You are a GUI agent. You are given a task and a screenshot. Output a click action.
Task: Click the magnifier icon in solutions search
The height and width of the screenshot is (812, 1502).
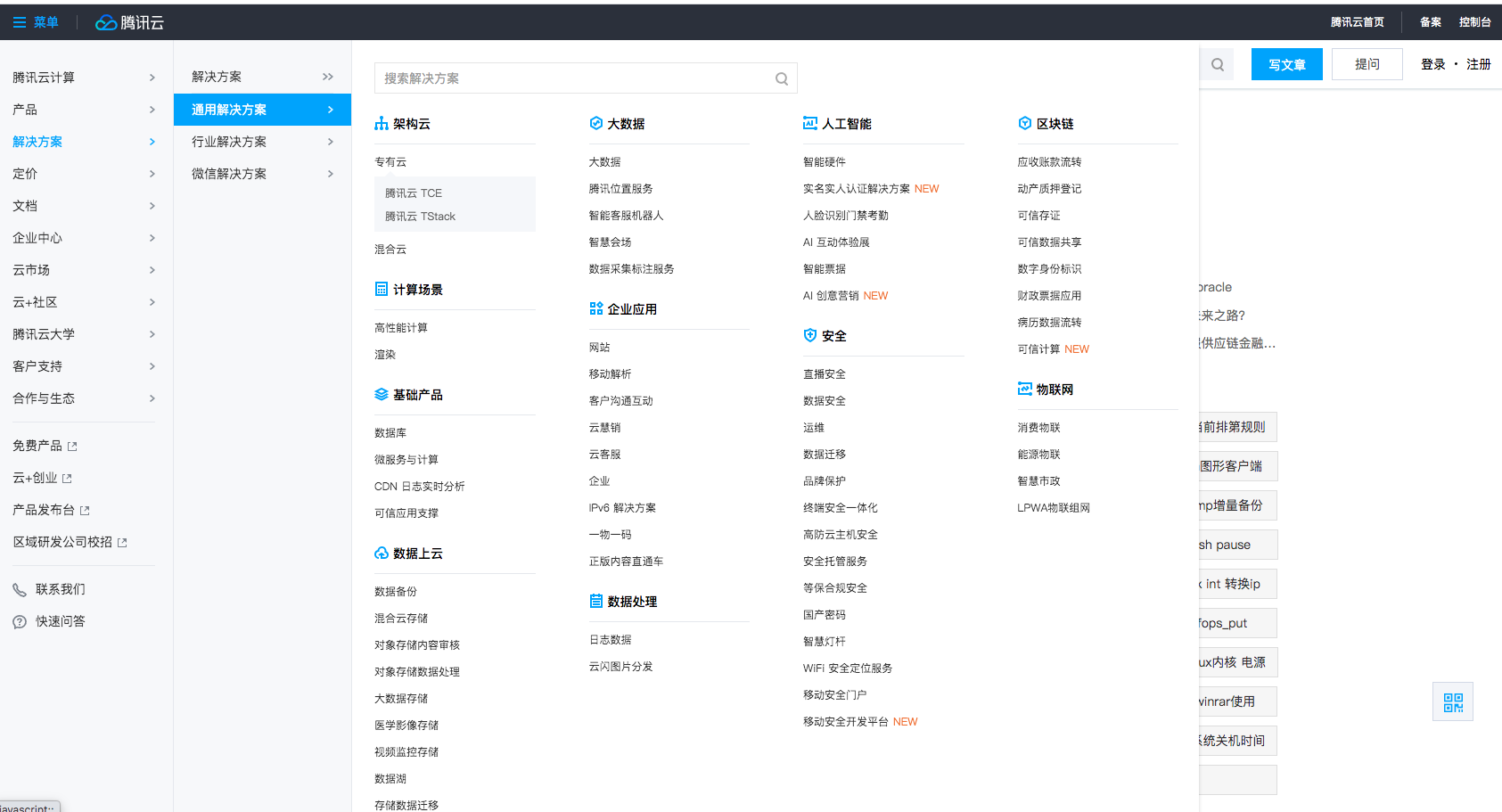781,78
